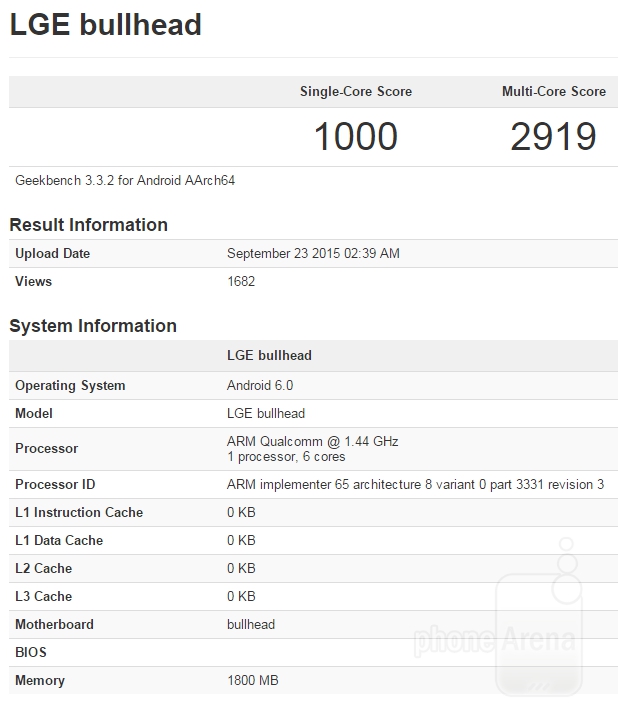
Task: Click the Model value LGE bullhead
Action: point(266,414)
